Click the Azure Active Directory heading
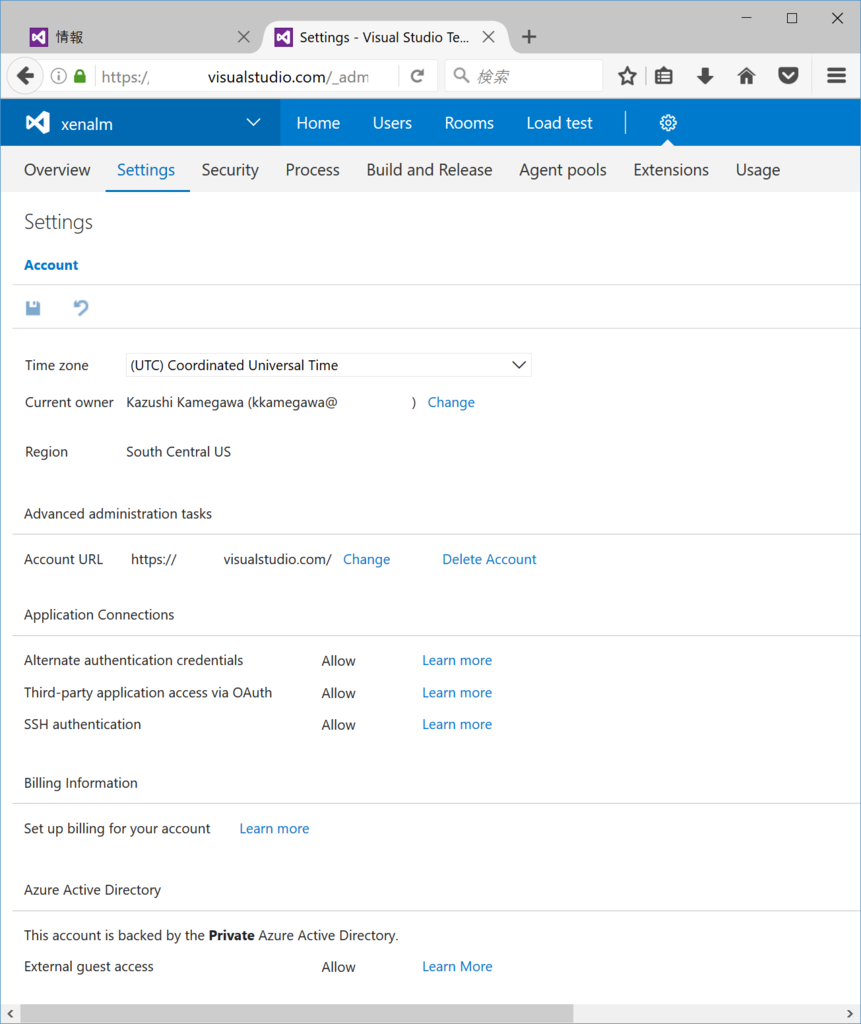Screen dimensions: 861x1024 (92, 890)
